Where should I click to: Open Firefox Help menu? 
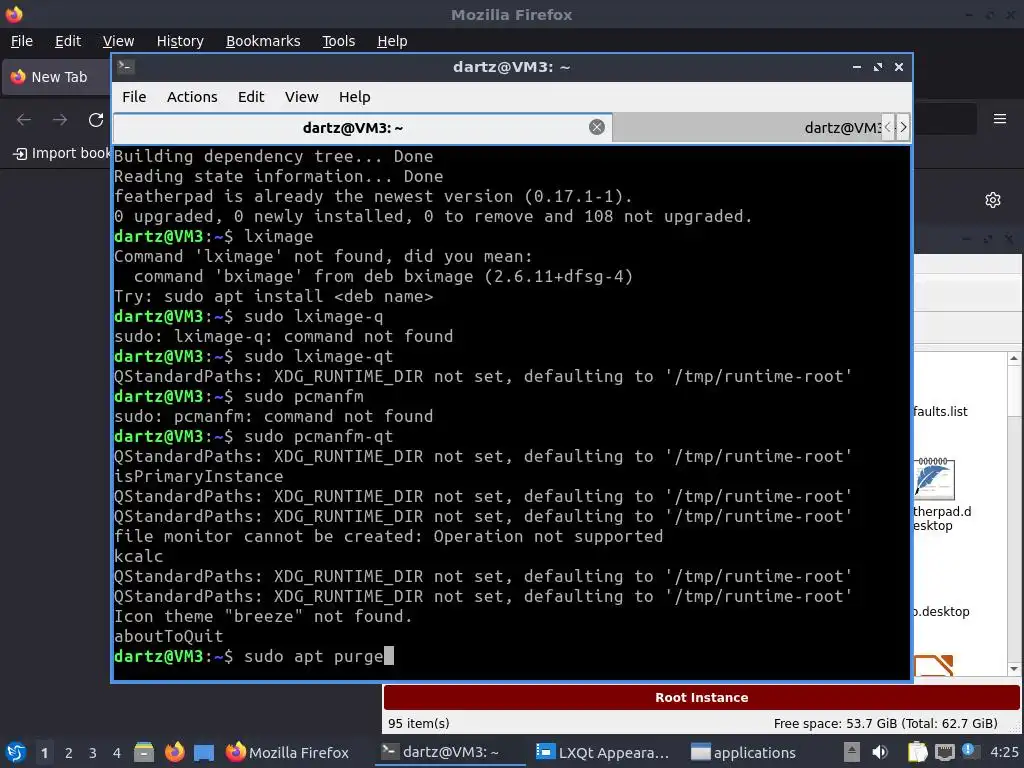pyautogui.click(x=392, y=41)
